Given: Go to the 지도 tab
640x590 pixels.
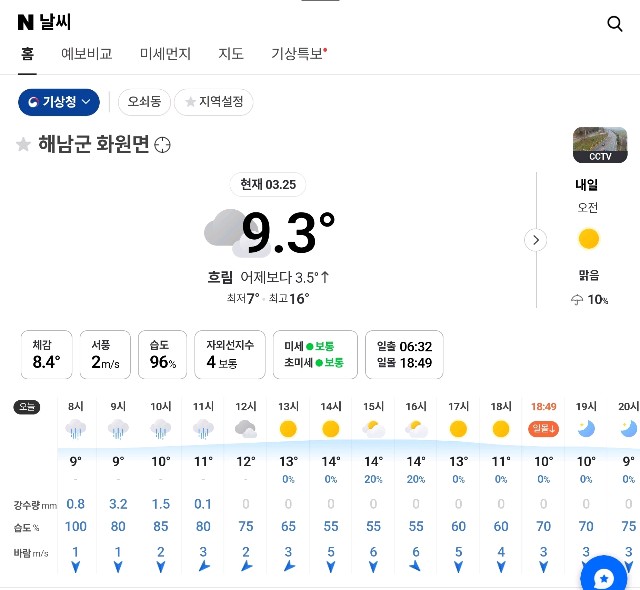Looking at the screenshot, I should pos(231,54).
